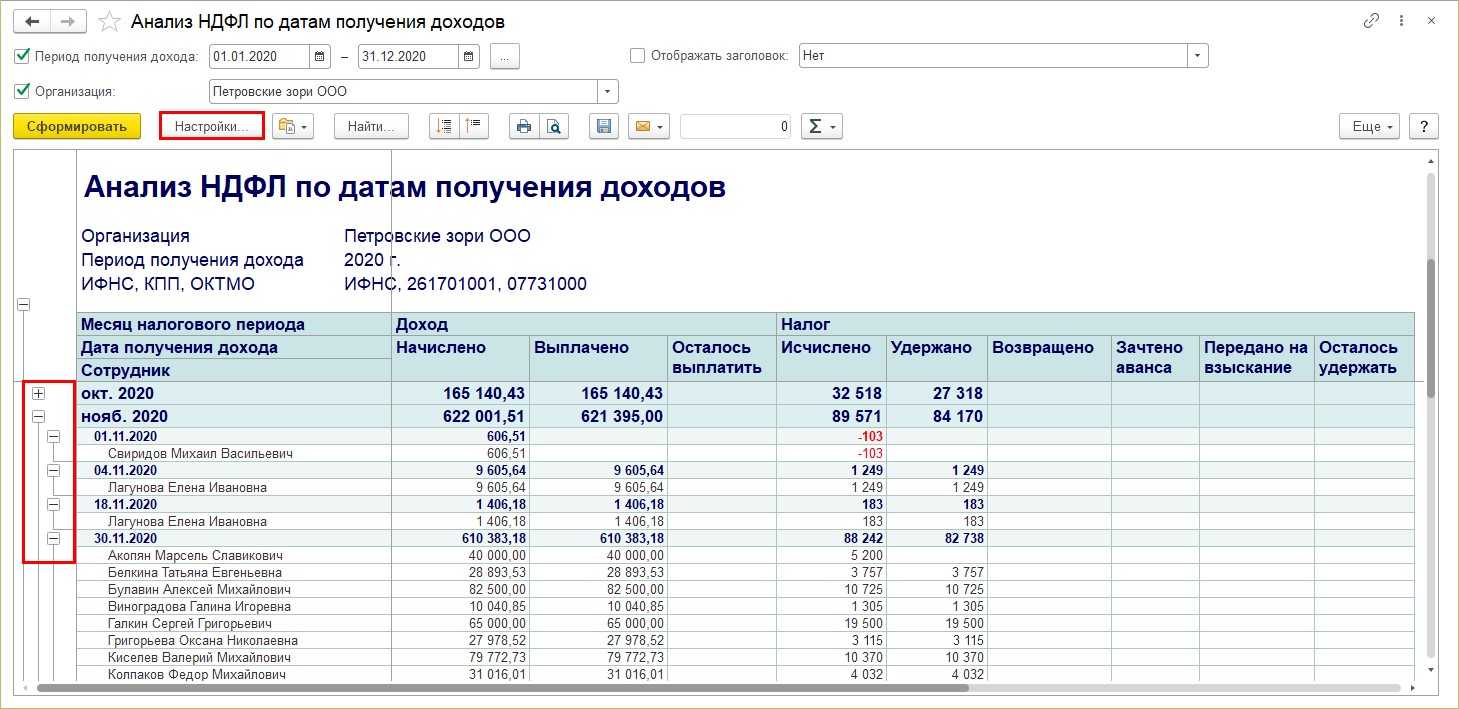Click the print report icon
Image resolution: width=1459 pixels, height=709 pixels.
click(x=523, y=126)
